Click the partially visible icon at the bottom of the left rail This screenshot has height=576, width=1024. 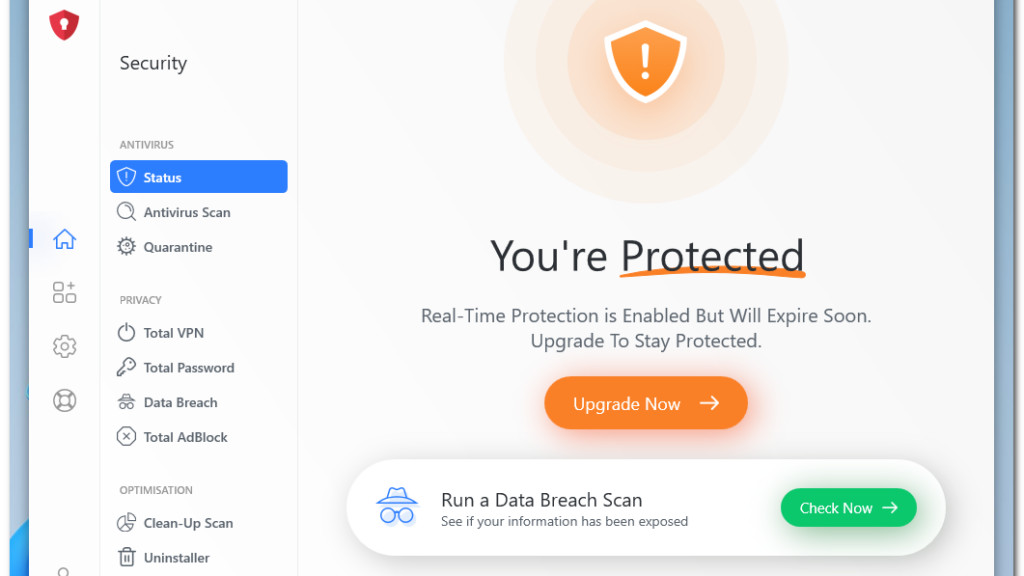(63, 571)
